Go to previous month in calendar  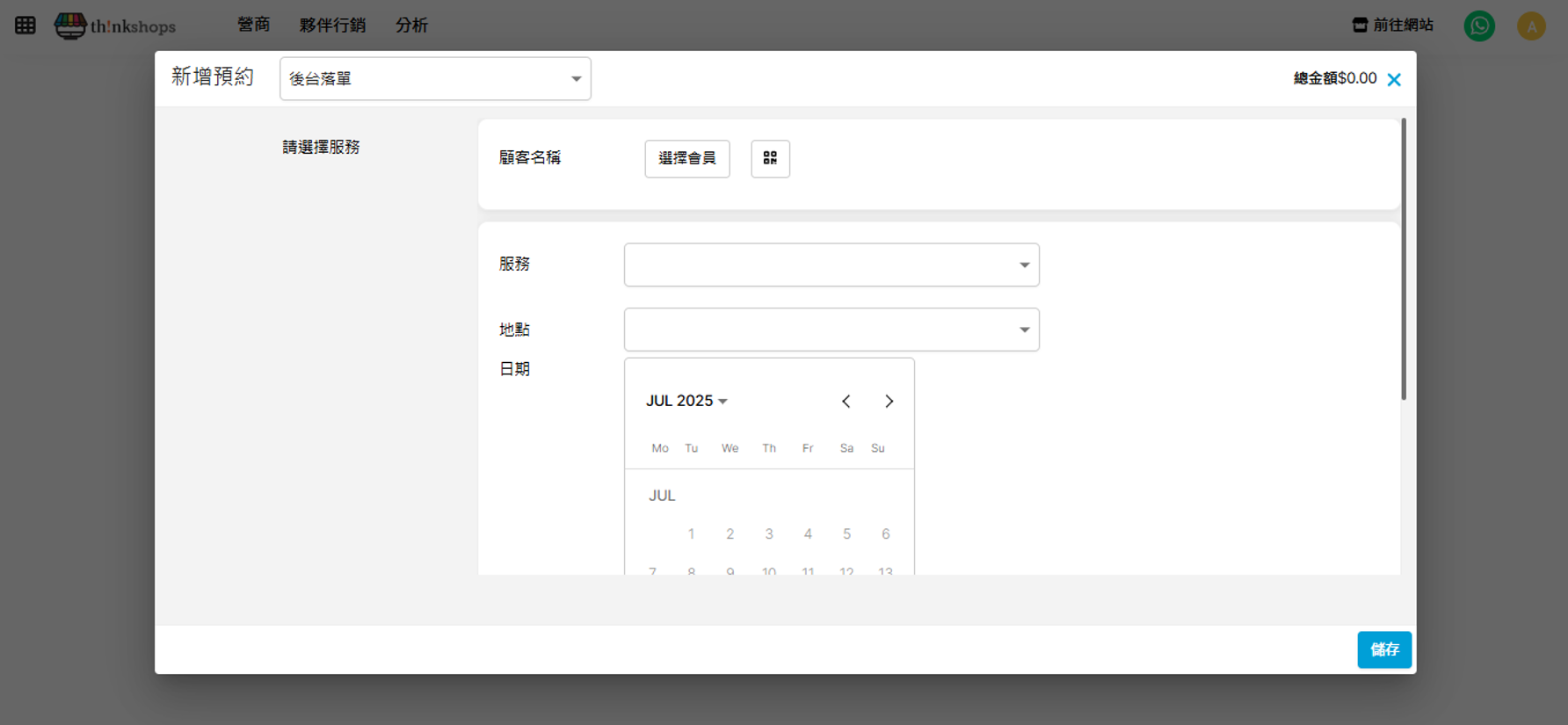click(x=846, y=402)
